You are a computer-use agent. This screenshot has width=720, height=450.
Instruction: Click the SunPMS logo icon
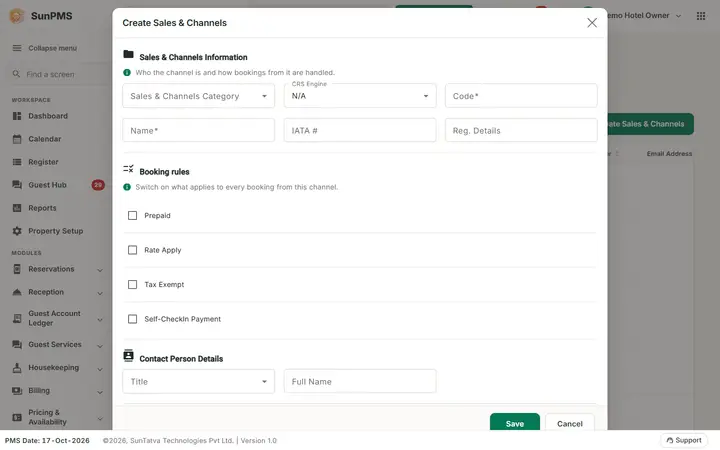coord(17,16)
